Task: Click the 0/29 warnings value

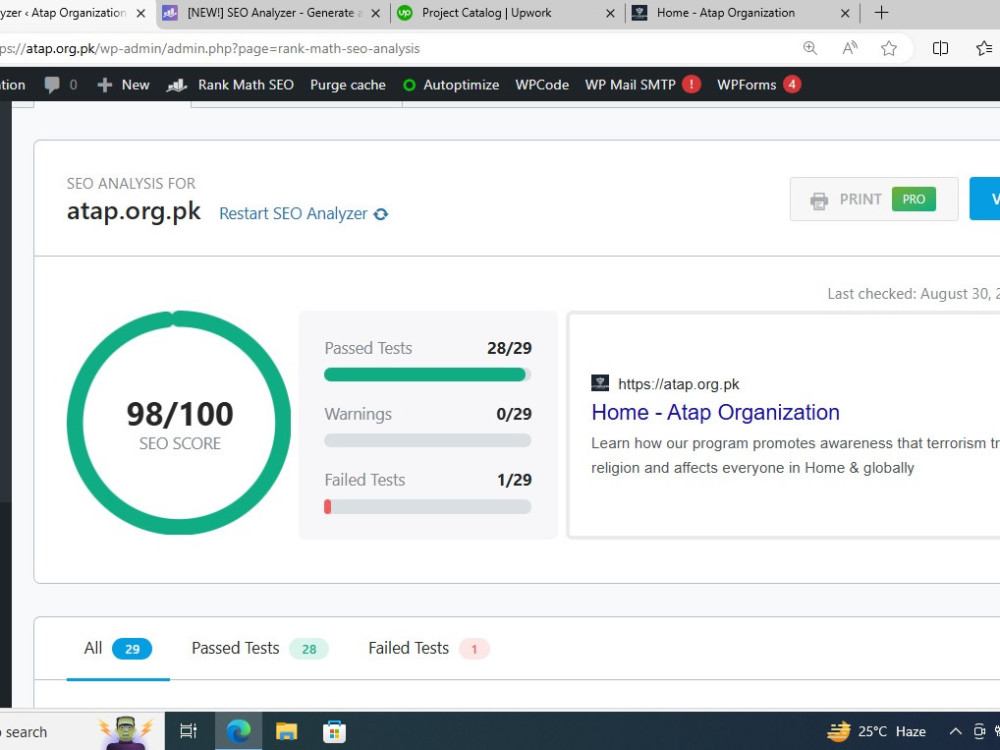Action: tap(514, 415)
